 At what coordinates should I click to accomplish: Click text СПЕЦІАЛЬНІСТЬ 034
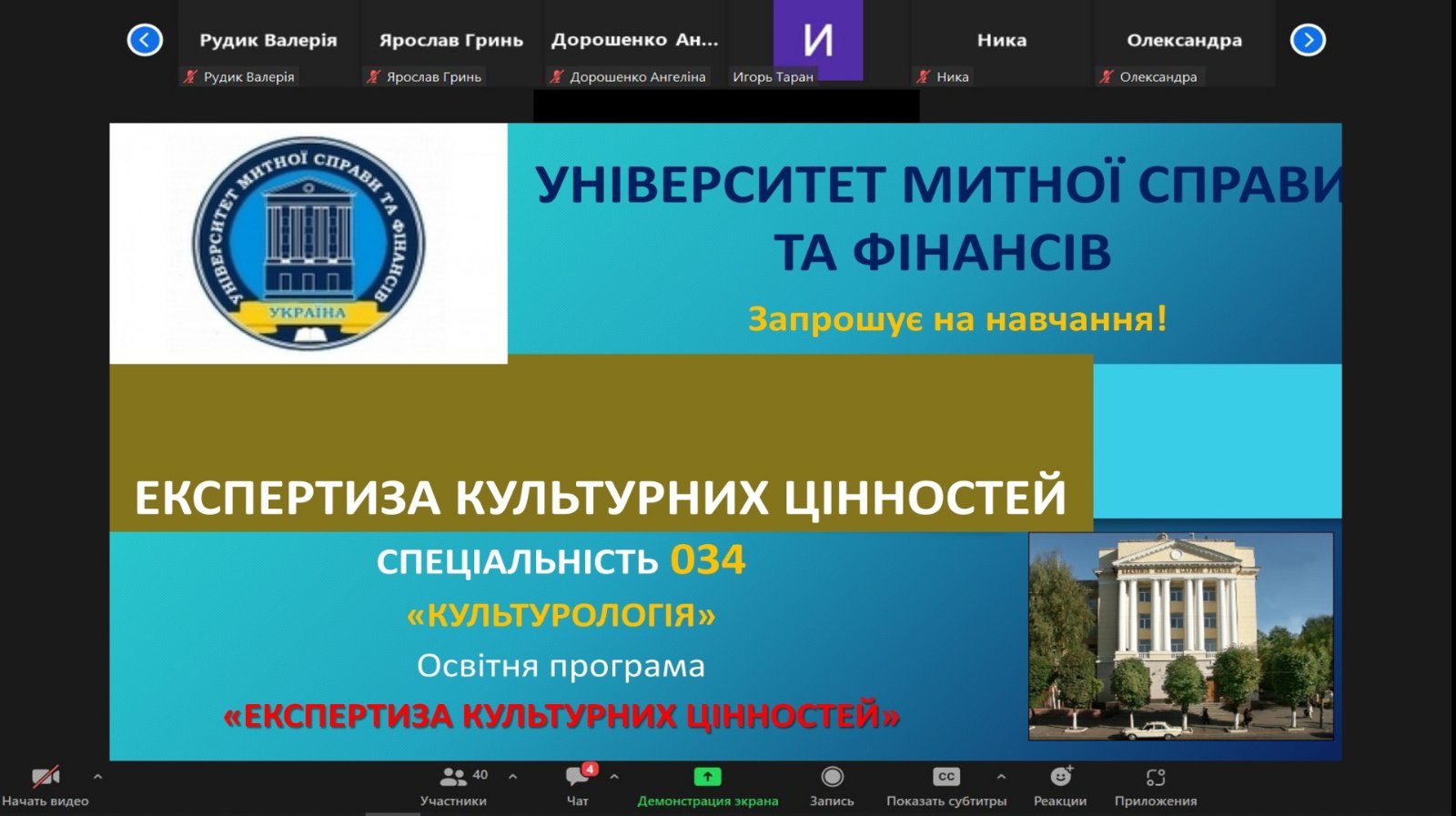pos(561,560)
